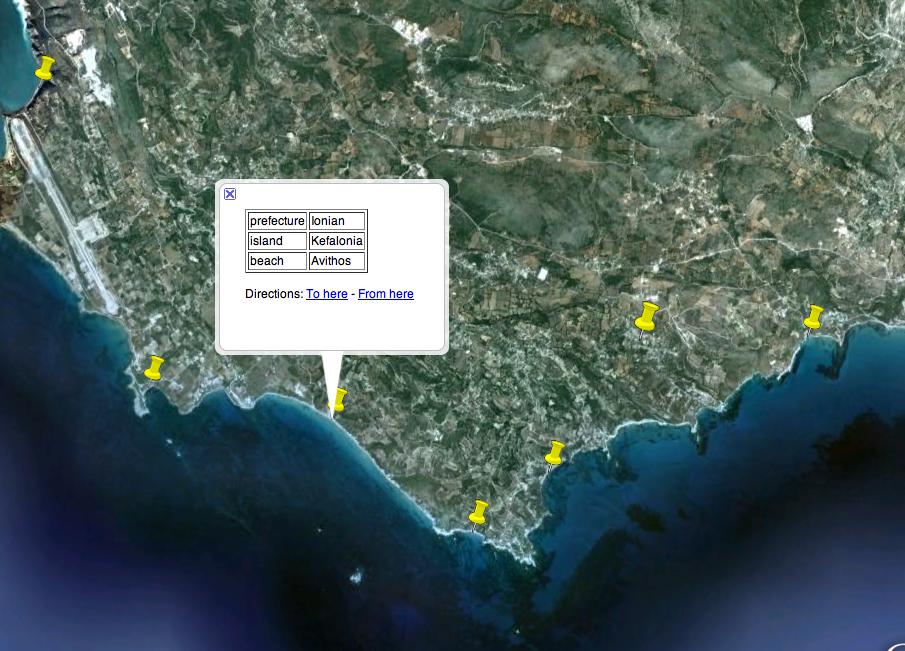This screenshot has width=905, height=651.
Task: Click the easternmost coastal pushpin
Action: (813, 317)
